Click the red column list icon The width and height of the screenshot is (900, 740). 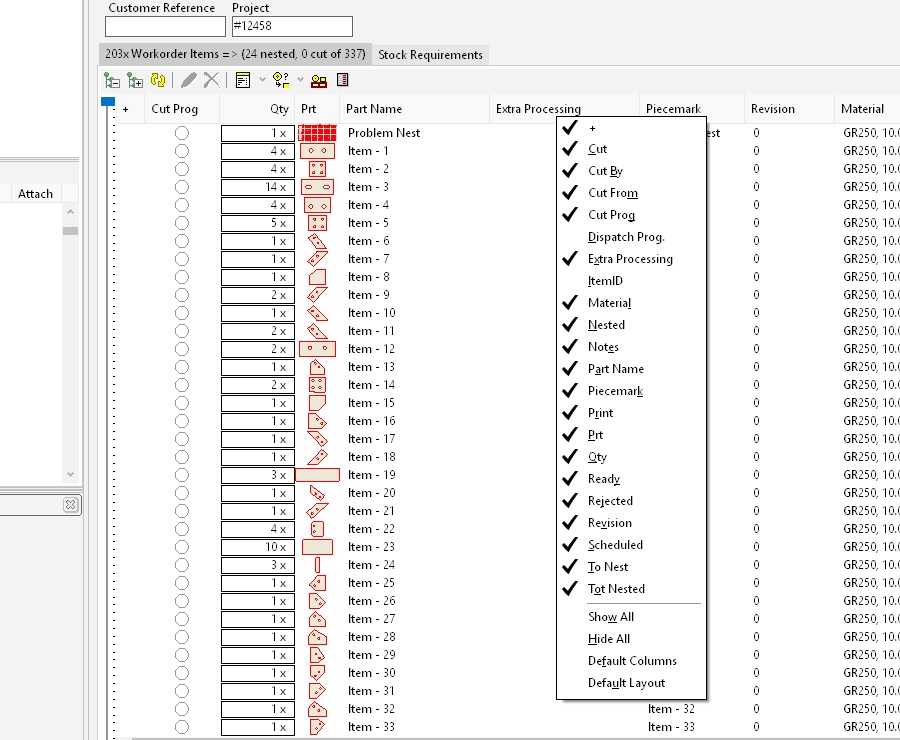343,80
